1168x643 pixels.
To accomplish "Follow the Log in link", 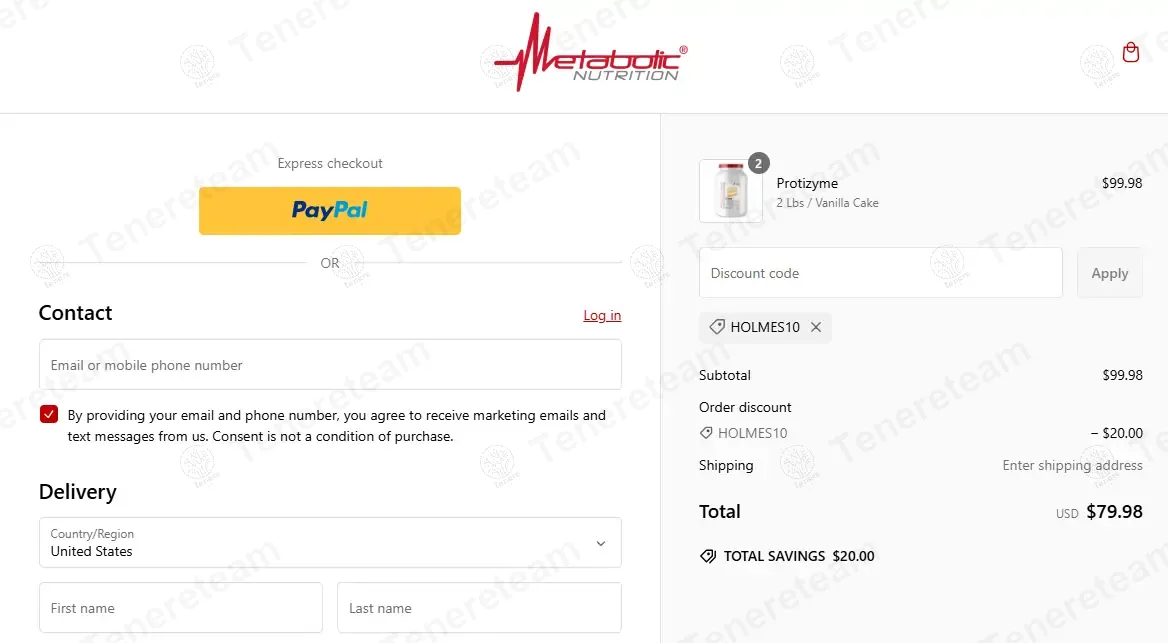I will [602, 315].
